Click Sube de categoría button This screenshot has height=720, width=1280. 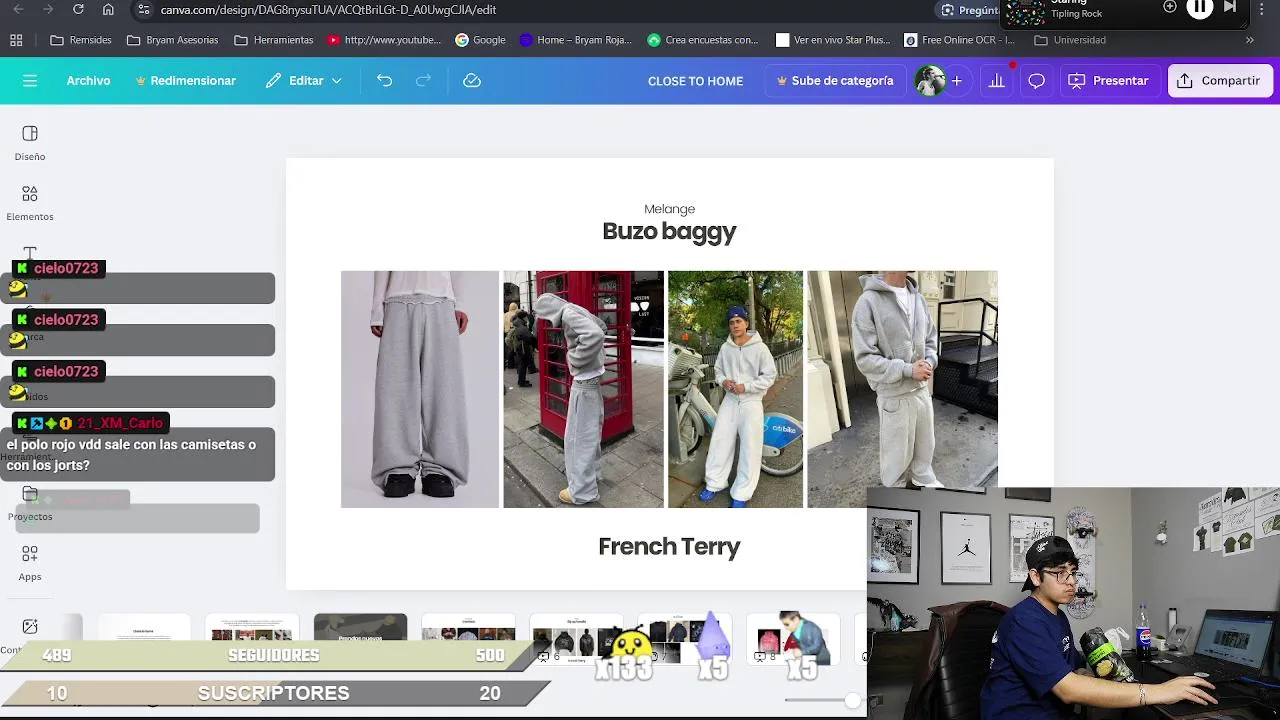tap(835, 81)
